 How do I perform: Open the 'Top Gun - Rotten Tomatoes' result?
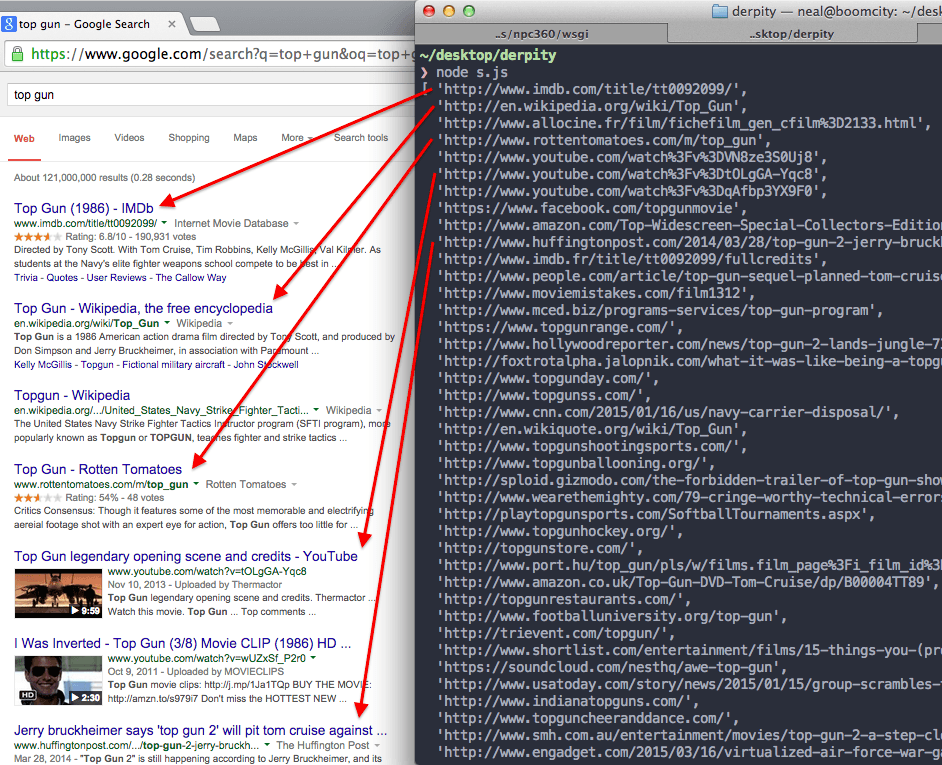[x=98, y=469]
